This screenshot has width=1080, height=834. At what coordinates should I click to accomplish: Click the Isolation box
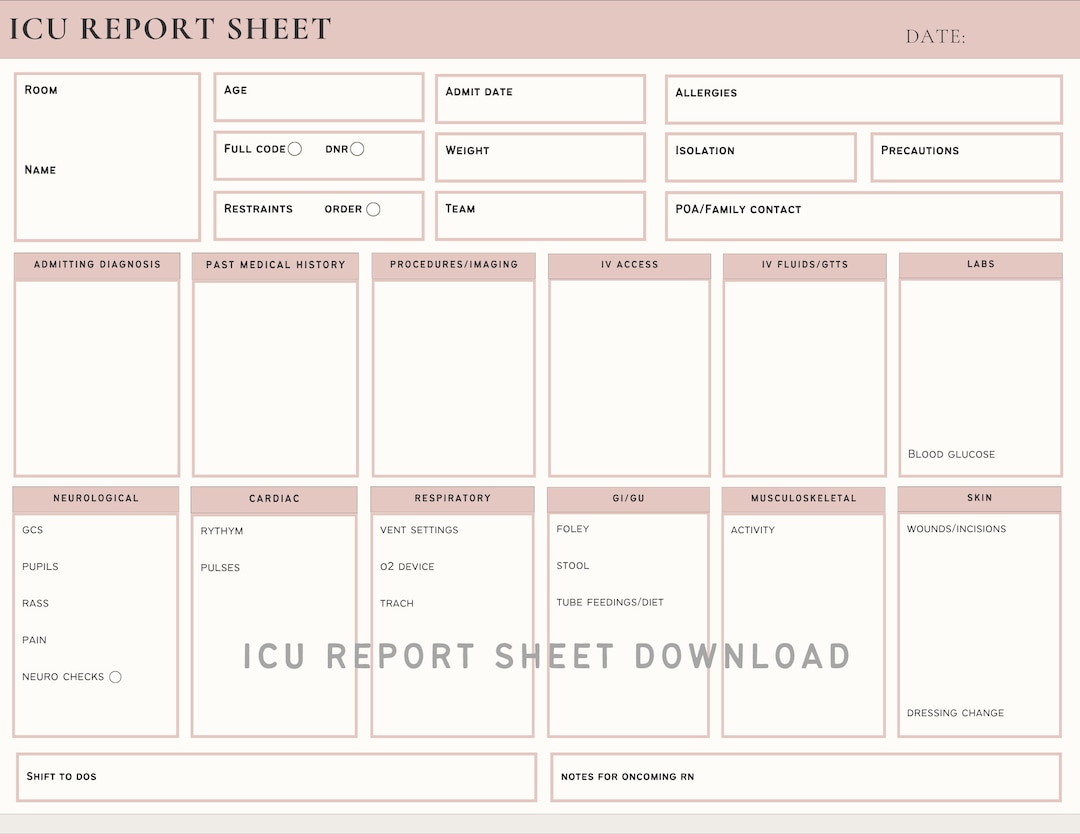[760, 157]
